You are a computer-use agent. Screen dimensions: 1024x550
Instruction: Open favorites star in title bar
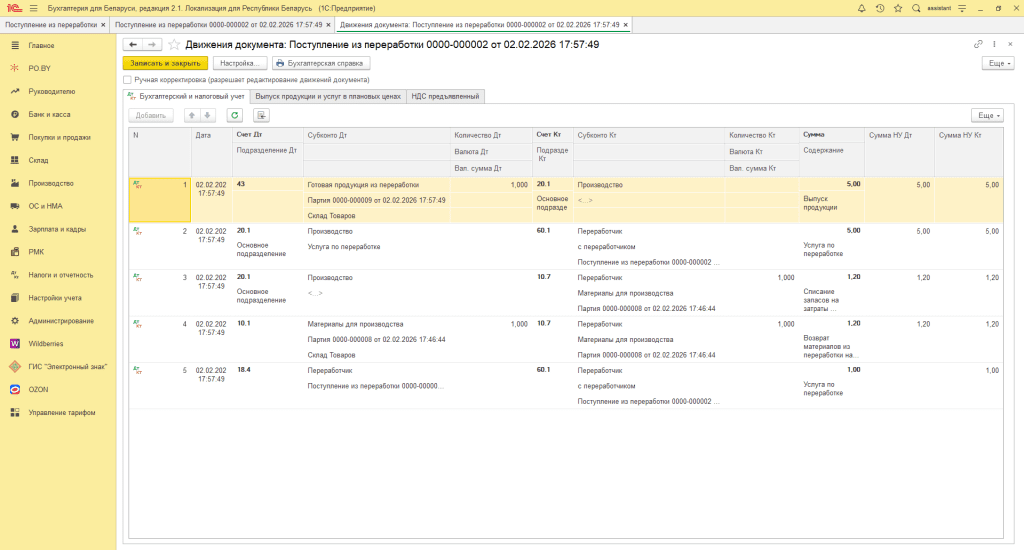(x=896, y=8)
